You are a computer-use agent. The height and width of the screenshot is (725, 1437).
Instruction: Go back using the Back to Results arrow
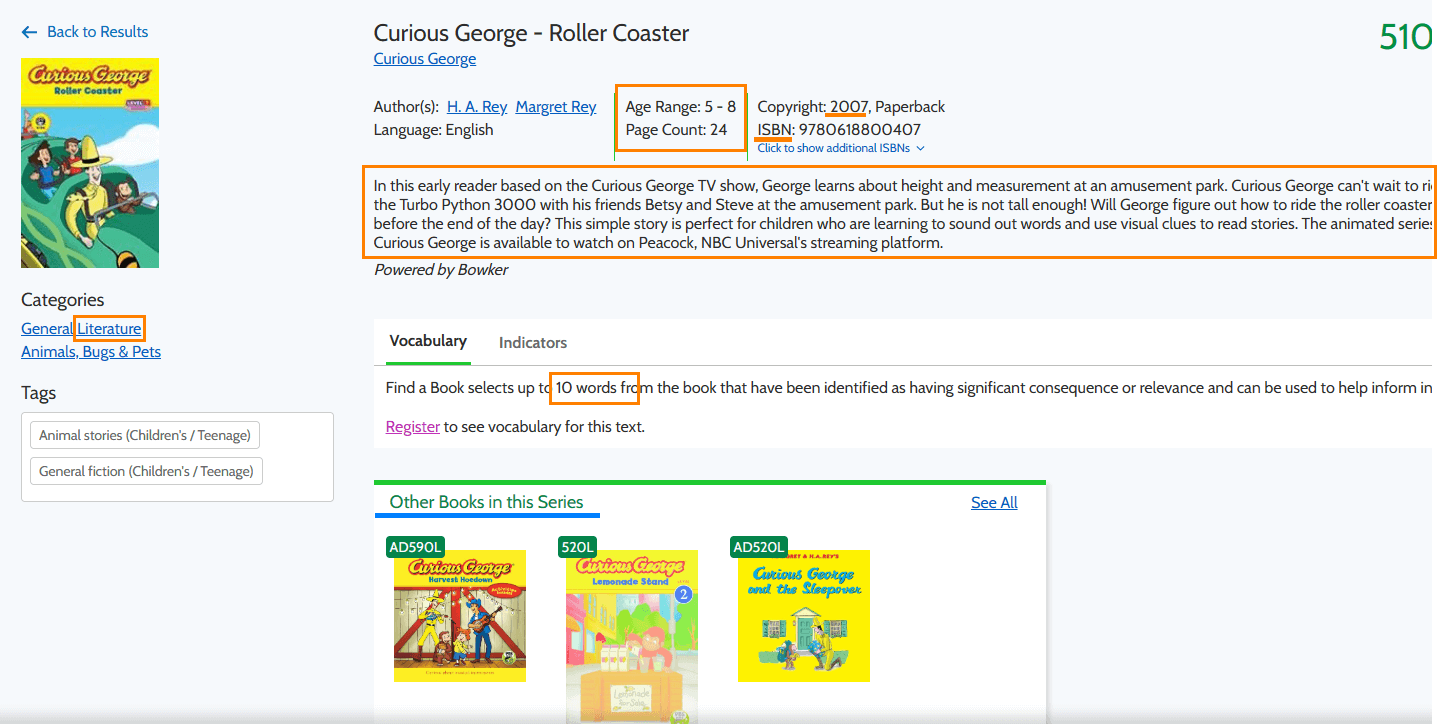click(29, 32)
